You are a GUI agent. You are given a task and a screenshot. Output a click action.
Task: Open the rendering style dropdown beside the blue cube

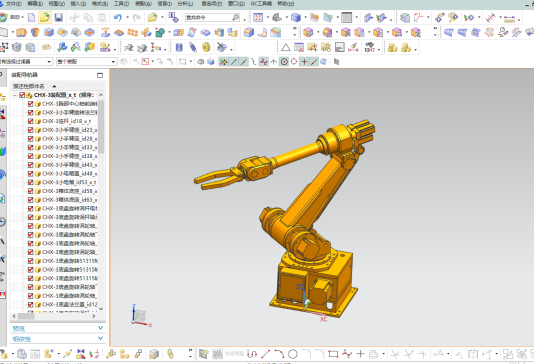pyautogui.click(x=305, y=17)
